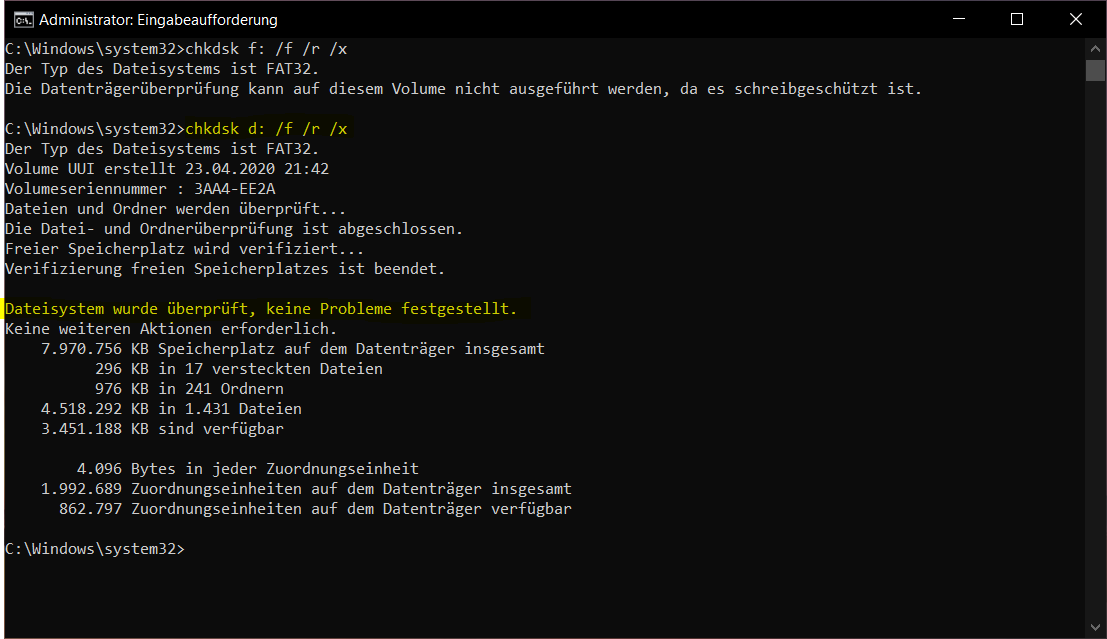Minimize the Eingabeaufforderung window
The image size is (1107, 639).
point(961,19)
